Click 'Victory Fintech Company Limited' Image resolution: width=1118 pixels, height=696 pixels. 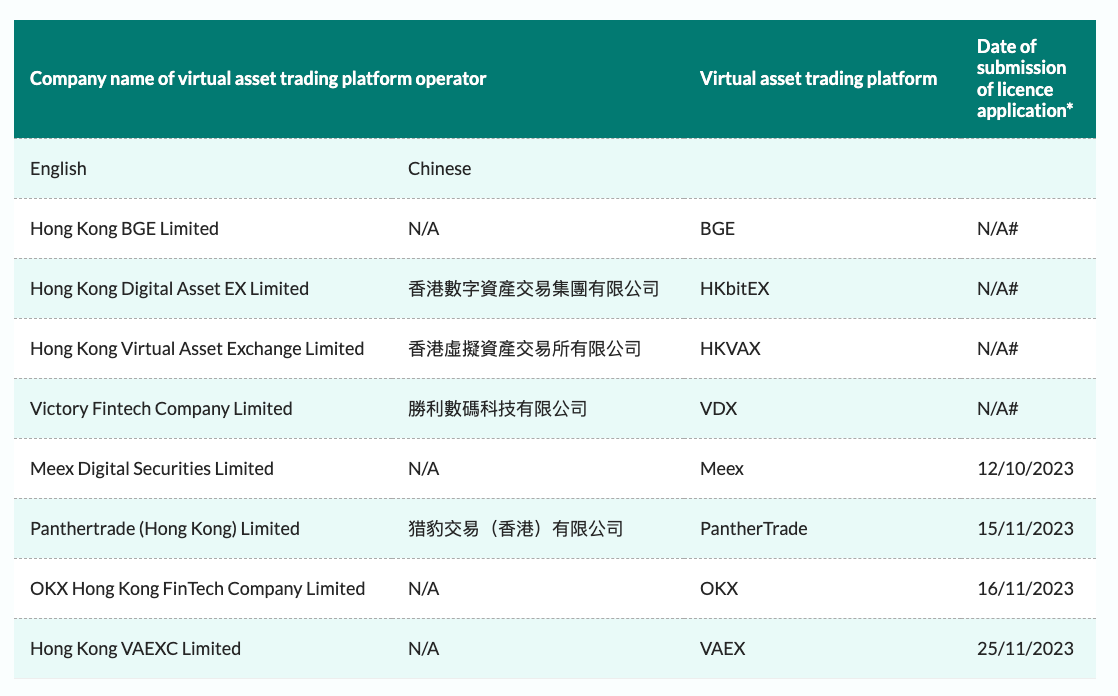(x=161, y=409)
